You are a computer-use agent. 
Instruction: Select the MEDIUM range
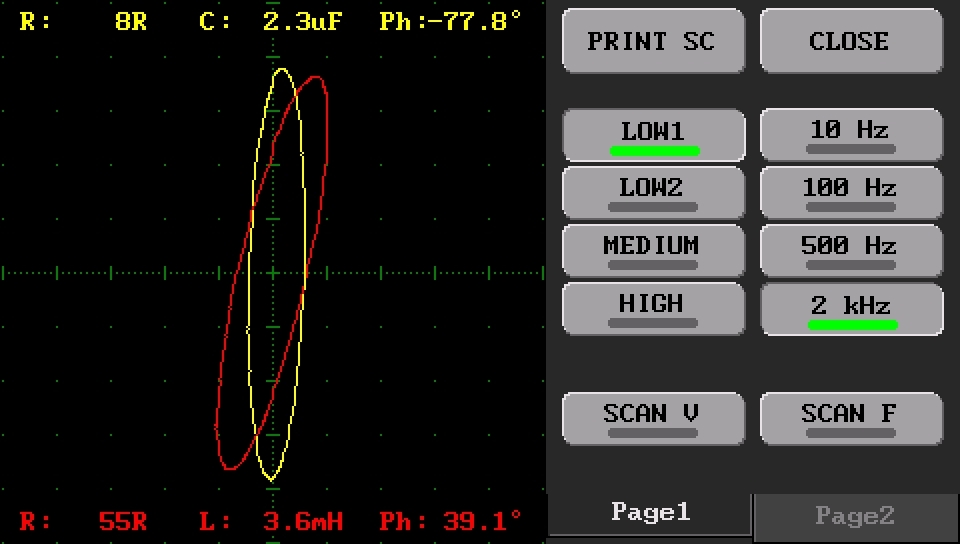(x=653, y=250)
